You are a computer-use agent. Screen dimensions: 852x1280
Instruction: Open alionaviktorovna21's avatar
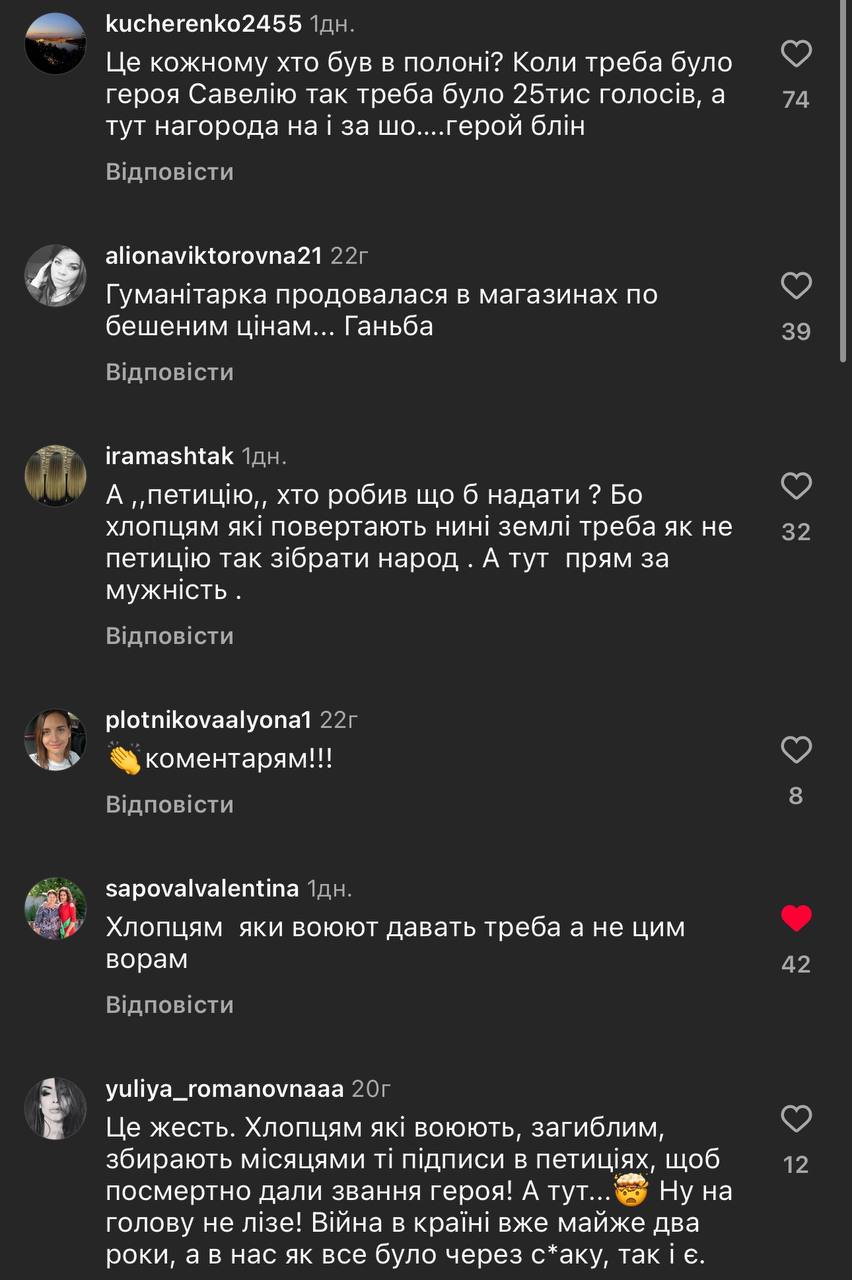click(55, 275)
